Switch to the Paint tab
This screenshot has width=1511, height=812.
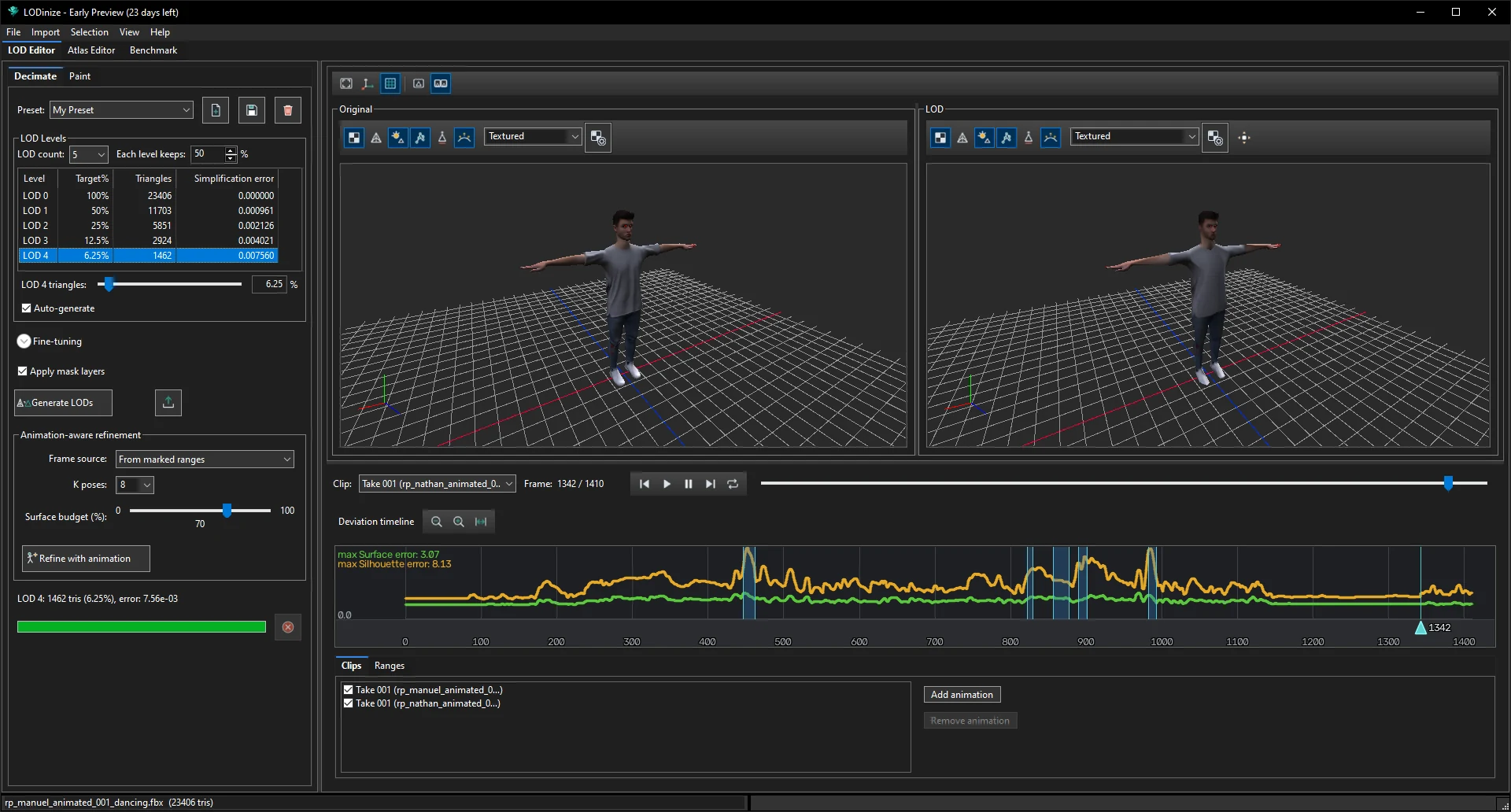(x=79, y=76)
